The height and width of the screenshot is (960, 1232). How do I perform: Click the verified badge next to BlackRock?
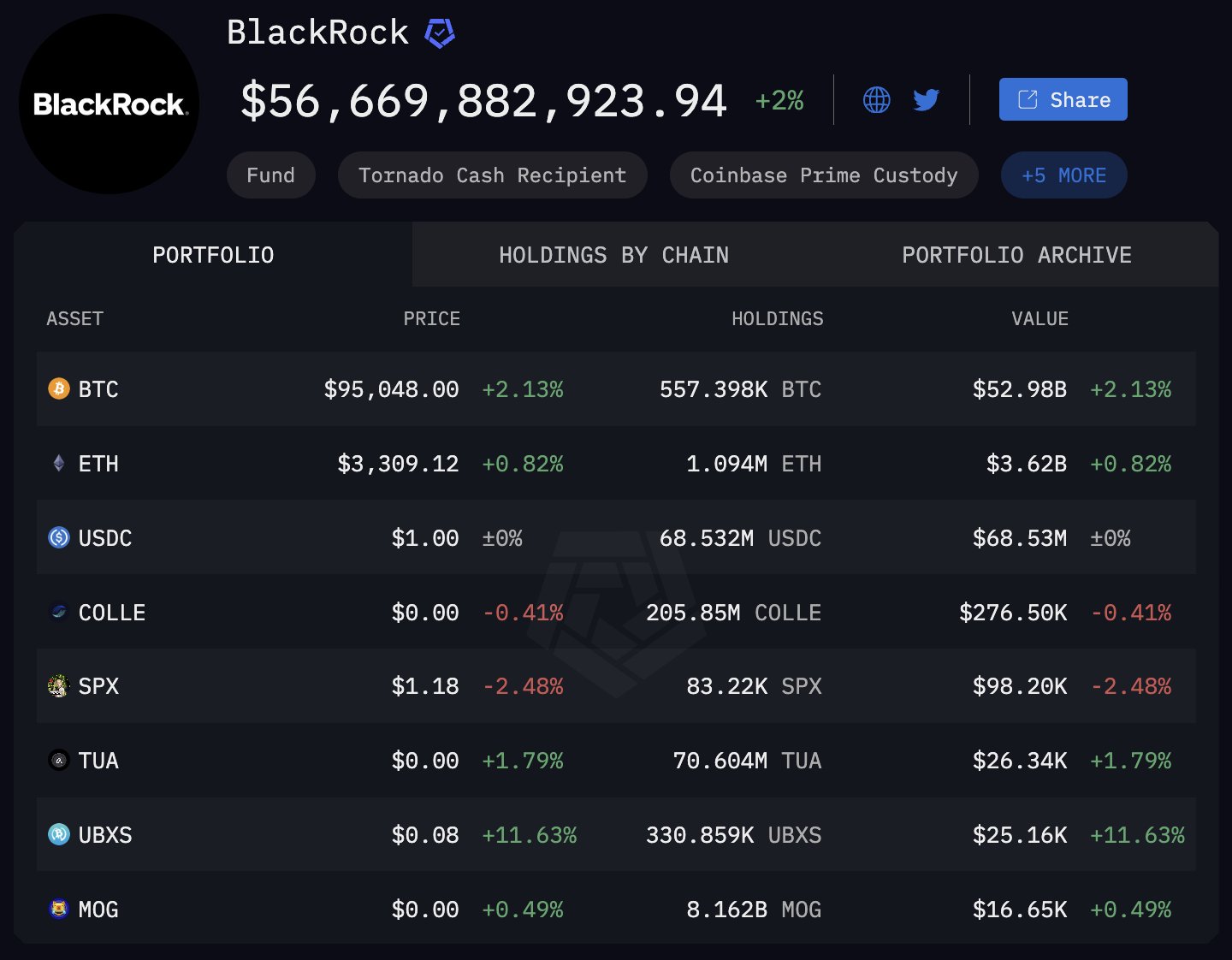438,32
